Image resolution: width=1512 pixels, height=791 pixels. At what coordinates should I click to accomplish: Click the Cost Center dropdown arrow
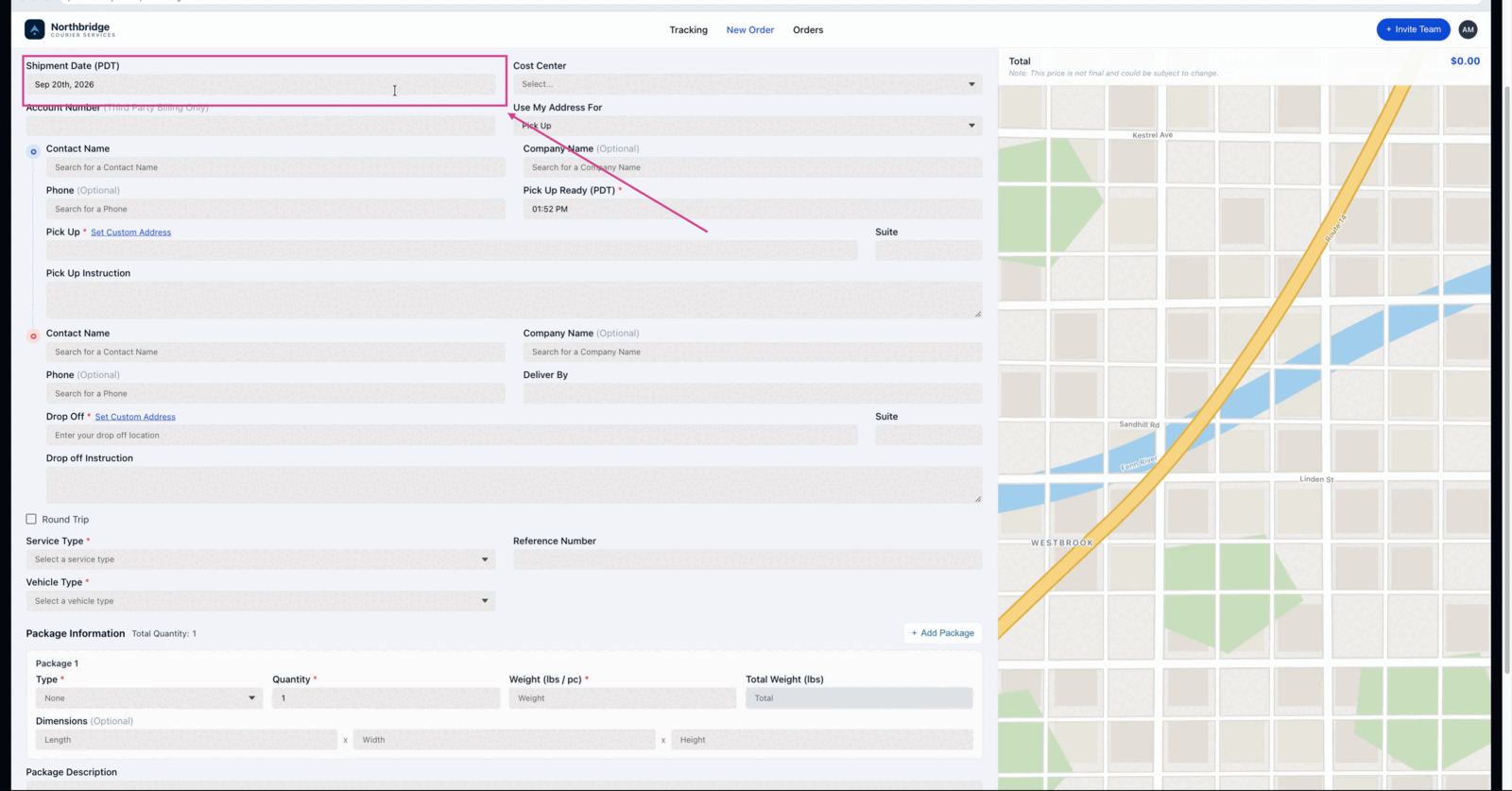[x=971, y=84]
